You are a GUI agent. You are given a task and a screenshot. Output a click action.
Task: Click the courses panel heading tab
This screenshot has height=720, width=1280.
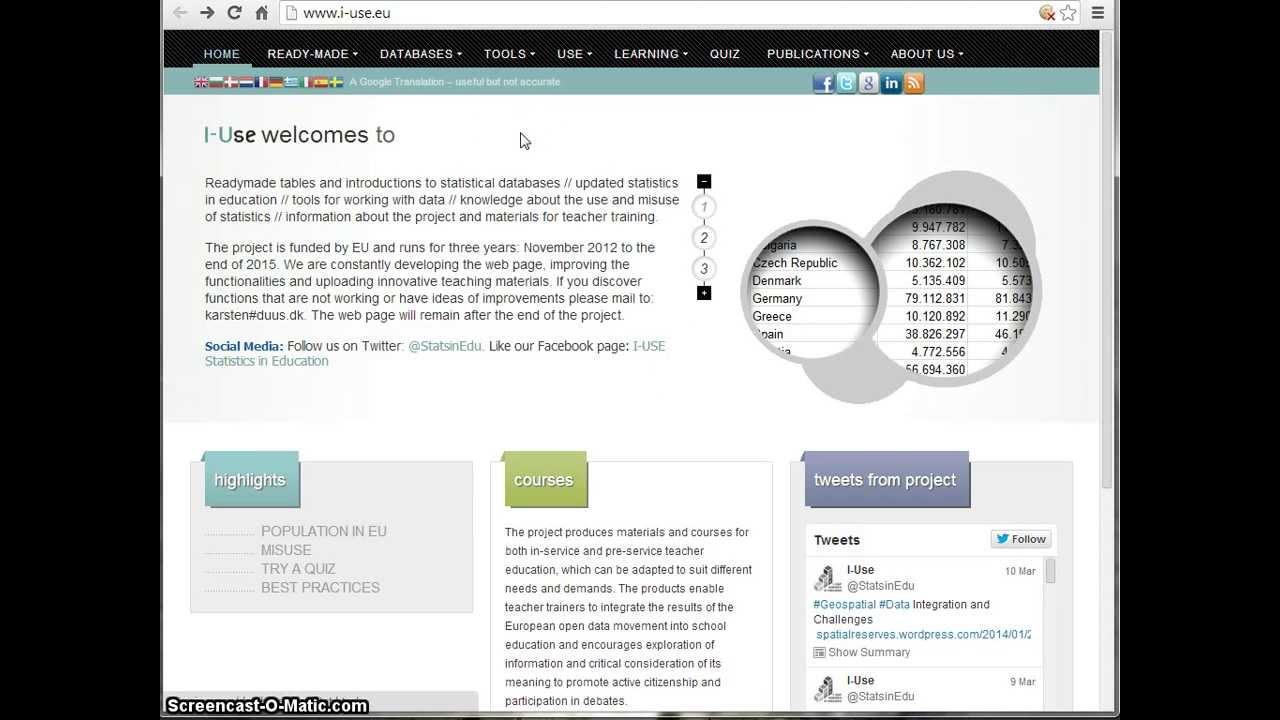(545, 480)
